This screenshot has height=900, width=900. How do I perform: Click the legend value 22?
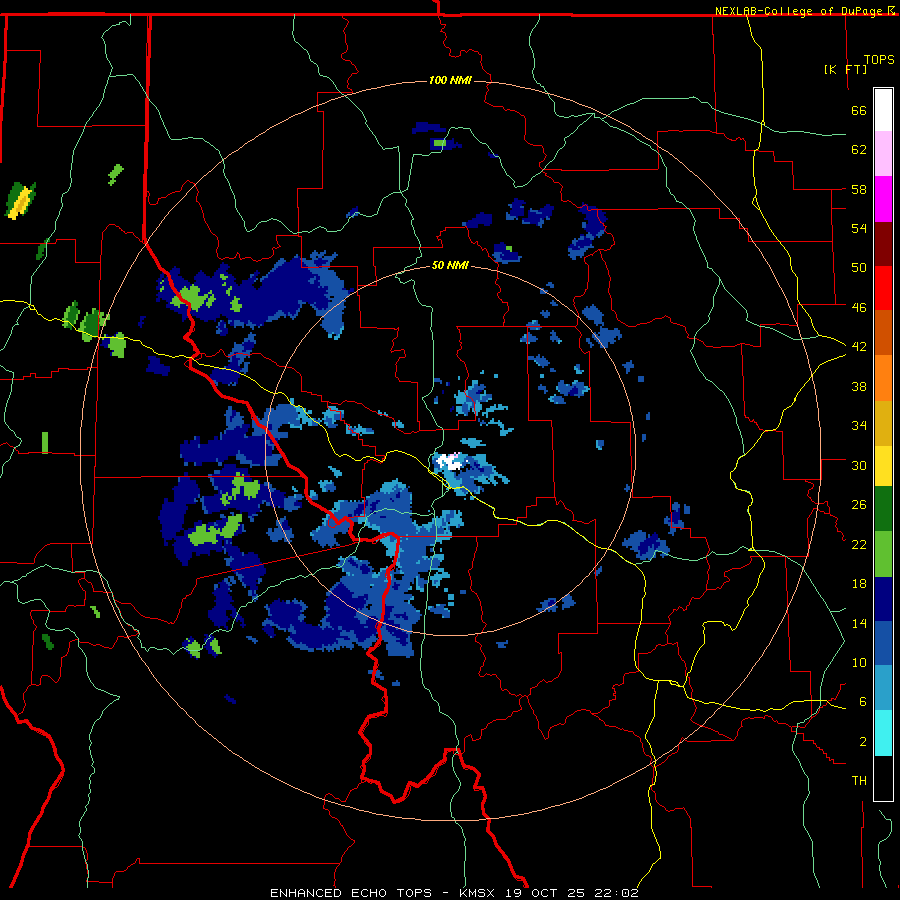pyautogui.click(x=859, y=544)
